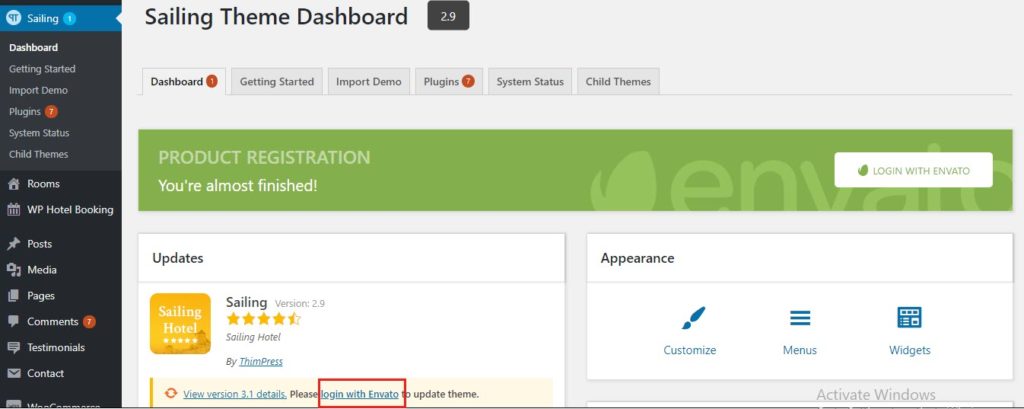Open View version 3.1 details link
Image resolution: width=1024 pixels, height=409 pixels.
point(235,394)
